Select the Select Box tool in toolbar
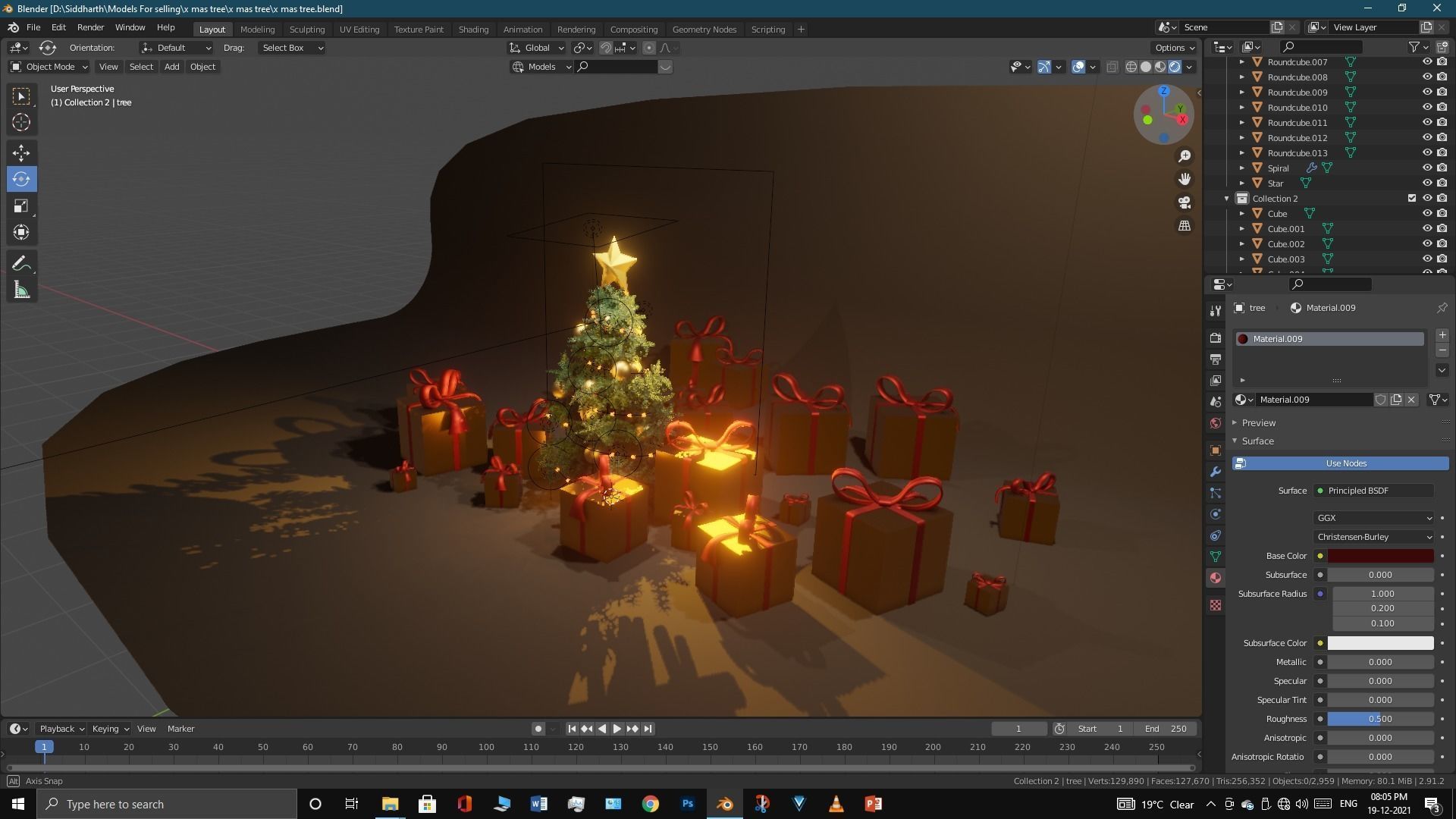 (x=21, y=96)
